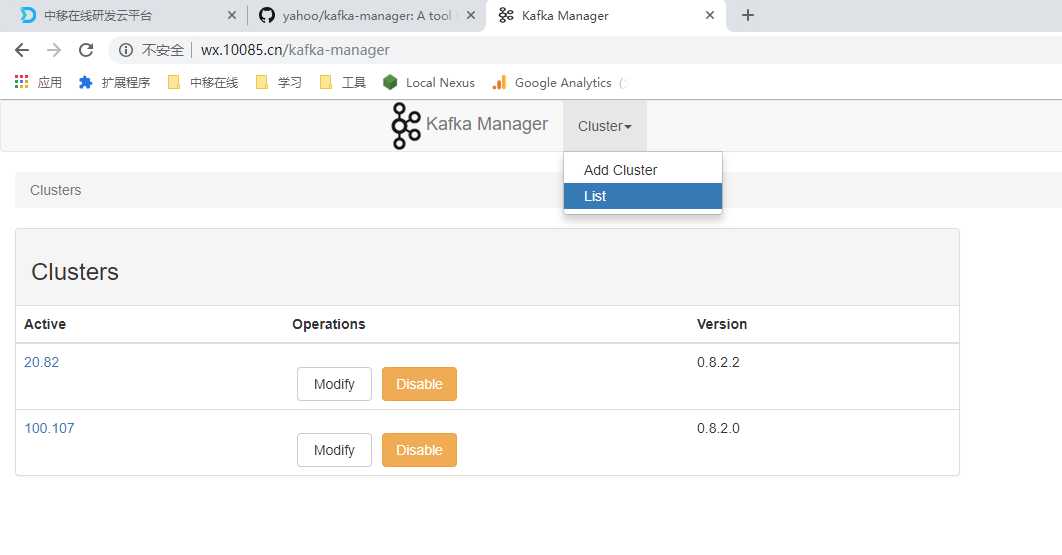Click the Clusters breadcrumb text

[56, 190]
